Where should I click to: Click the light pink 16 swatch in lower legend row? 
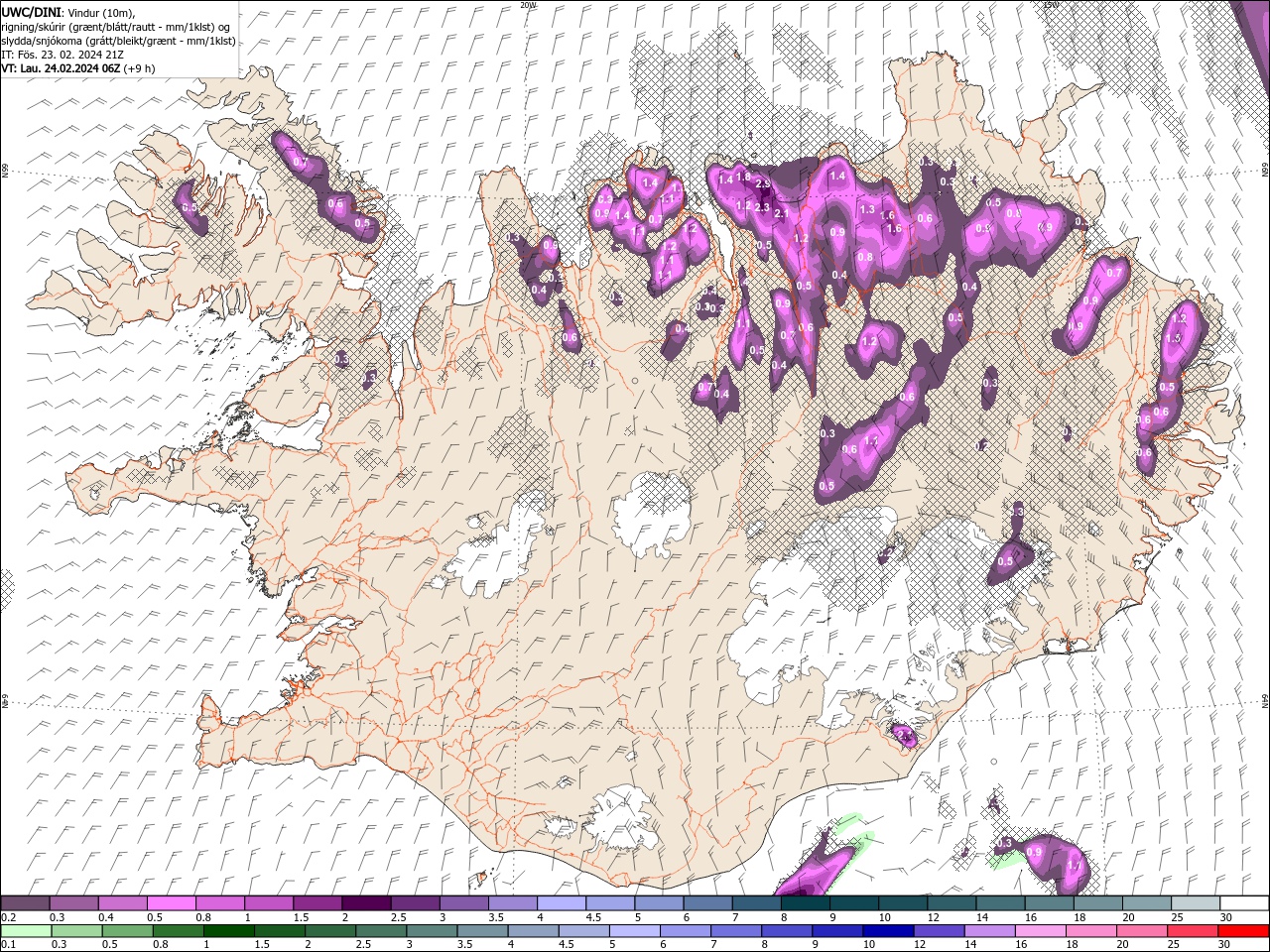pos(1040,931)
